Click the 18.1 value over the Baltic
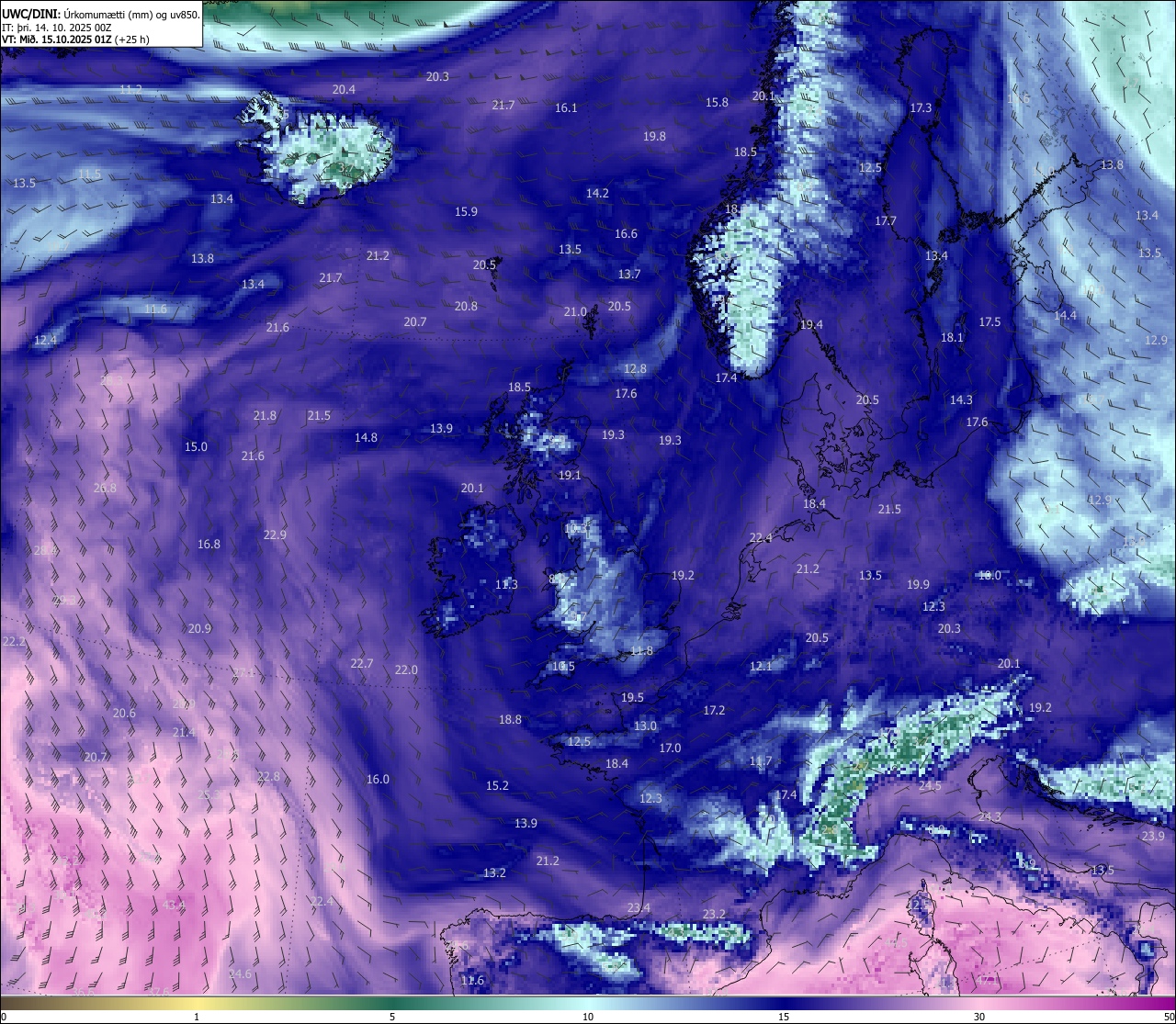The image size is (1176, 1024). coord(952,338)
